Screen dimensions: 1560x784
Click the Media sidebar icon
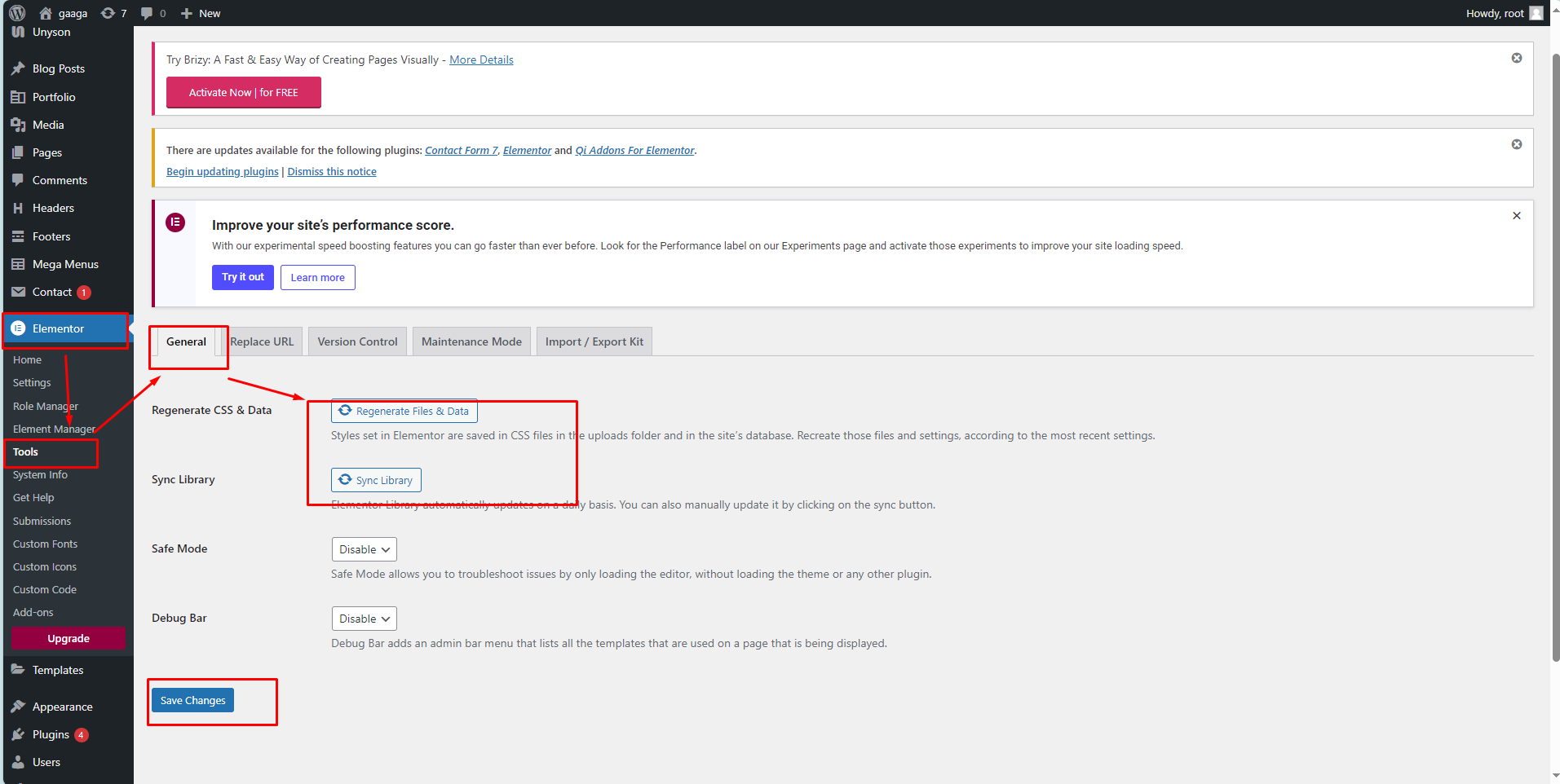[18, 125]
